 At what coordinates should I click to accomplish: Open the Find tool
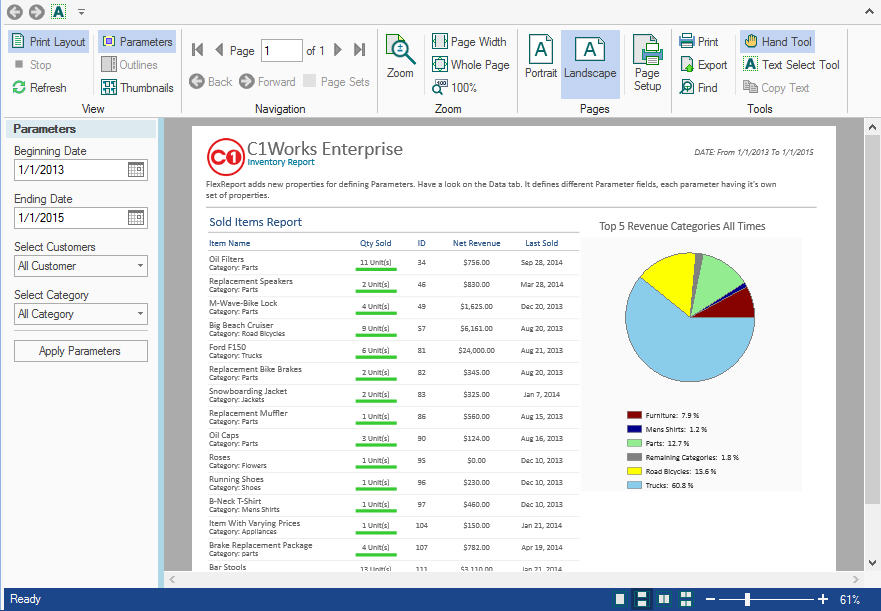pos(698,88)
